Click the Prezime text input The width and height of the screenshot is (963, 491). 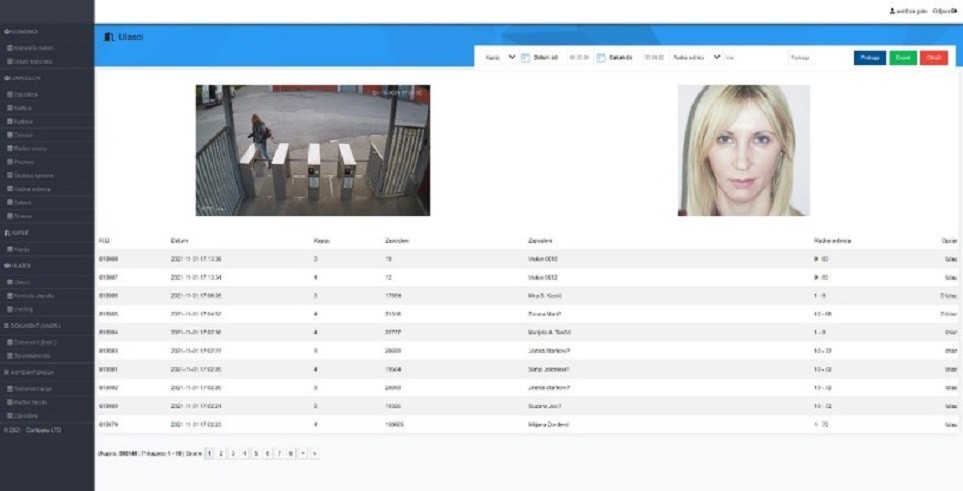[x=819, y=58]
